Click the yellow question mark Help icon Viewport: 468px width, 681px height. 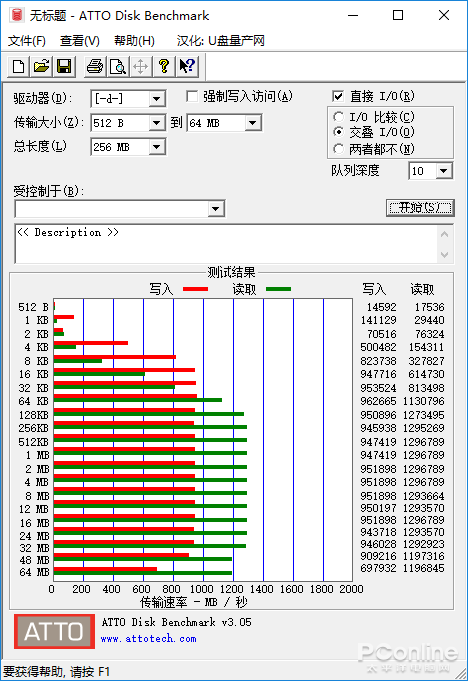click(164, 66)
